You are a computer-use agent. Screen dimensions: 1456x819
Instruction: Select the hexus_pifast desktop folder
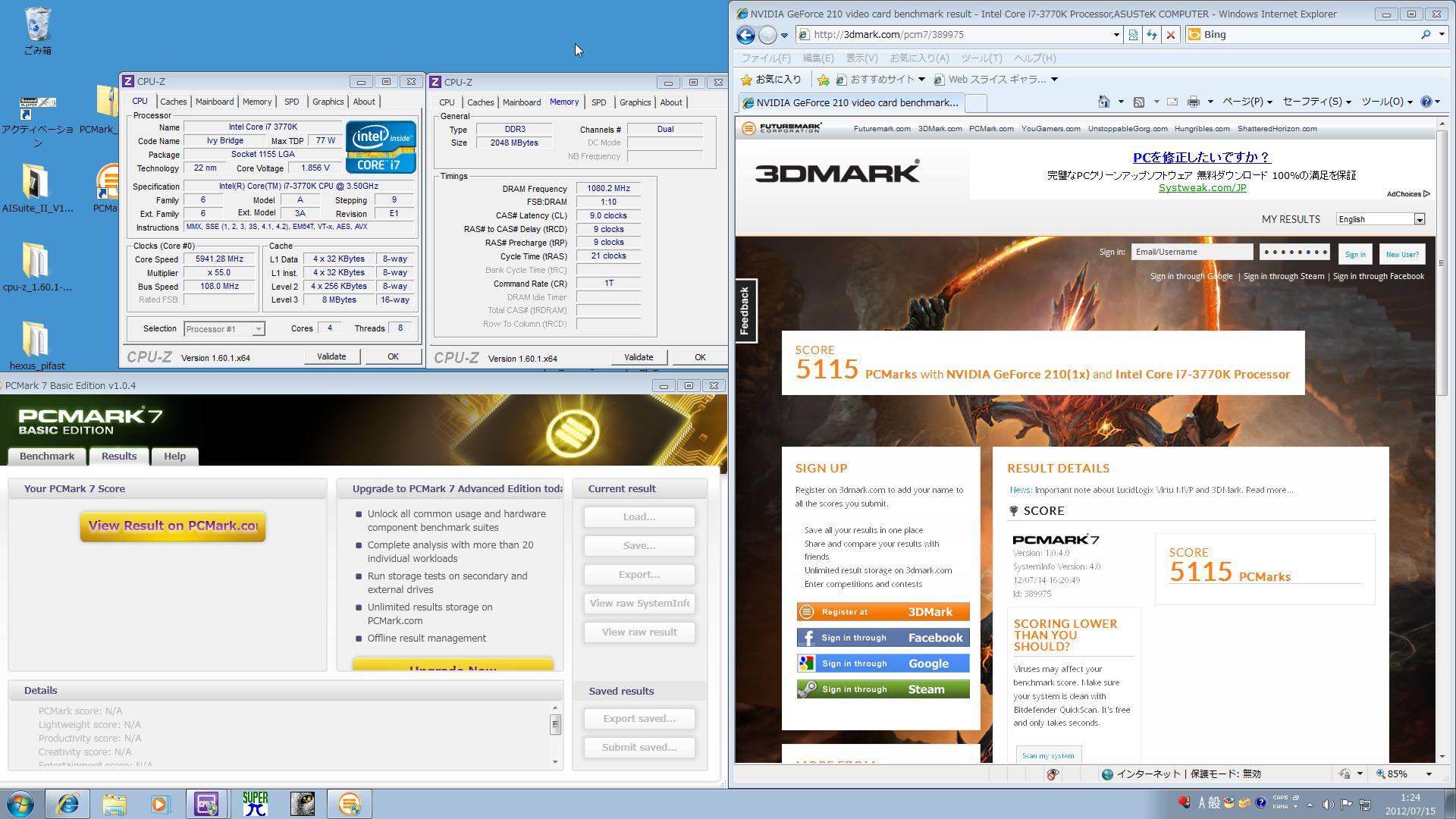(x=37, y=346)
